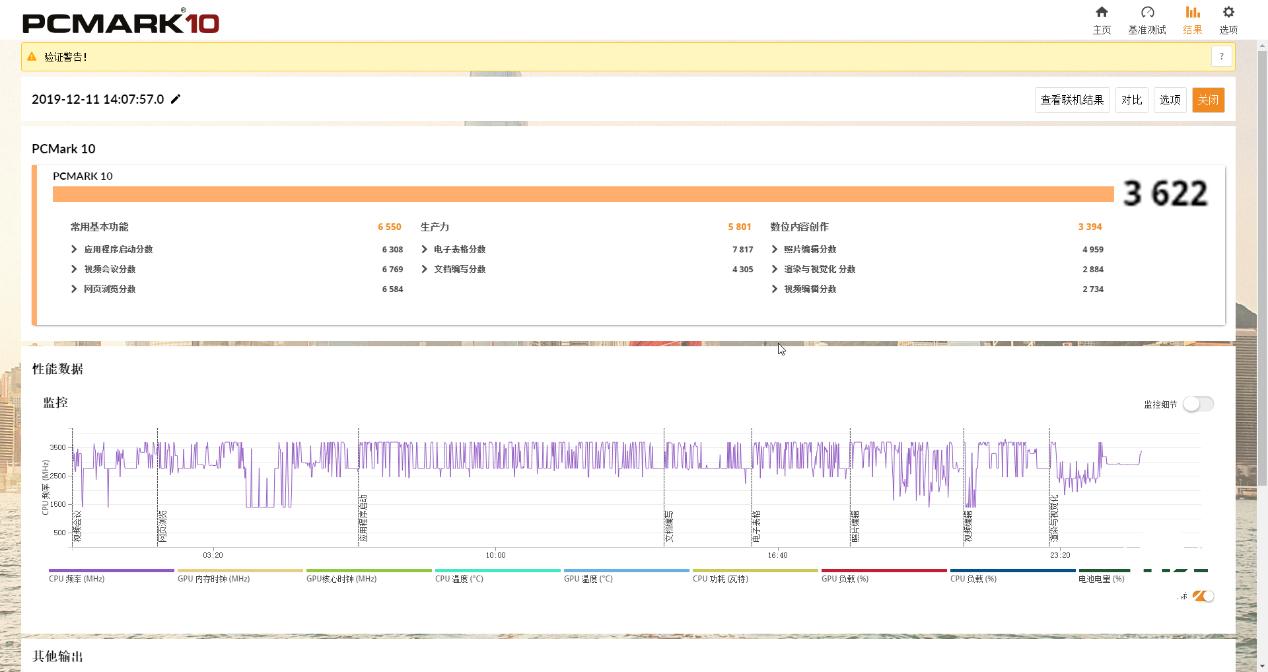The height and width of the screenshot is (672, 1268).
Task: Click the 对比 compare button
Action: coord(1131,100)
